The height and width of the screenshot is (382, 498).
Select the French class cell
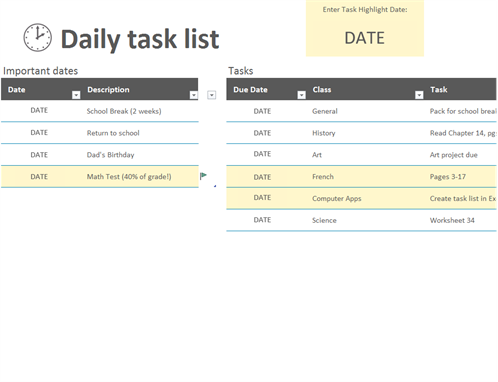click(x=323, y=177)
